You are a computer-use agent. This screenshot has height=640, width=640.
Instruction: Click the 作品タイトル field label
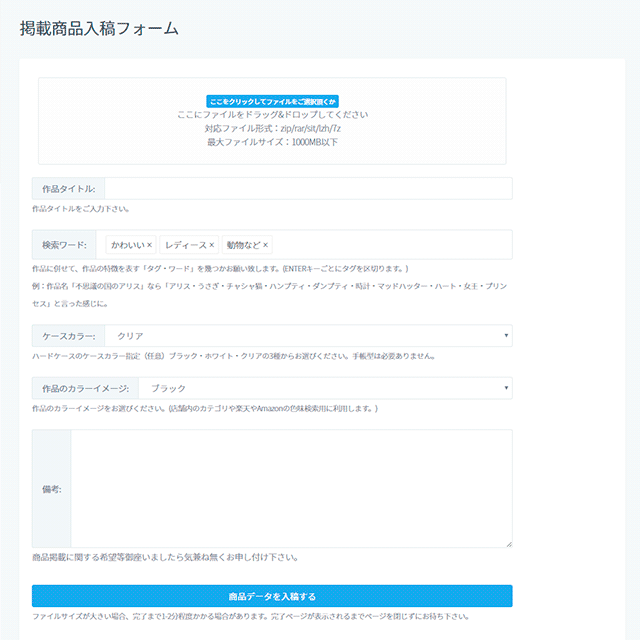point(68,189)
